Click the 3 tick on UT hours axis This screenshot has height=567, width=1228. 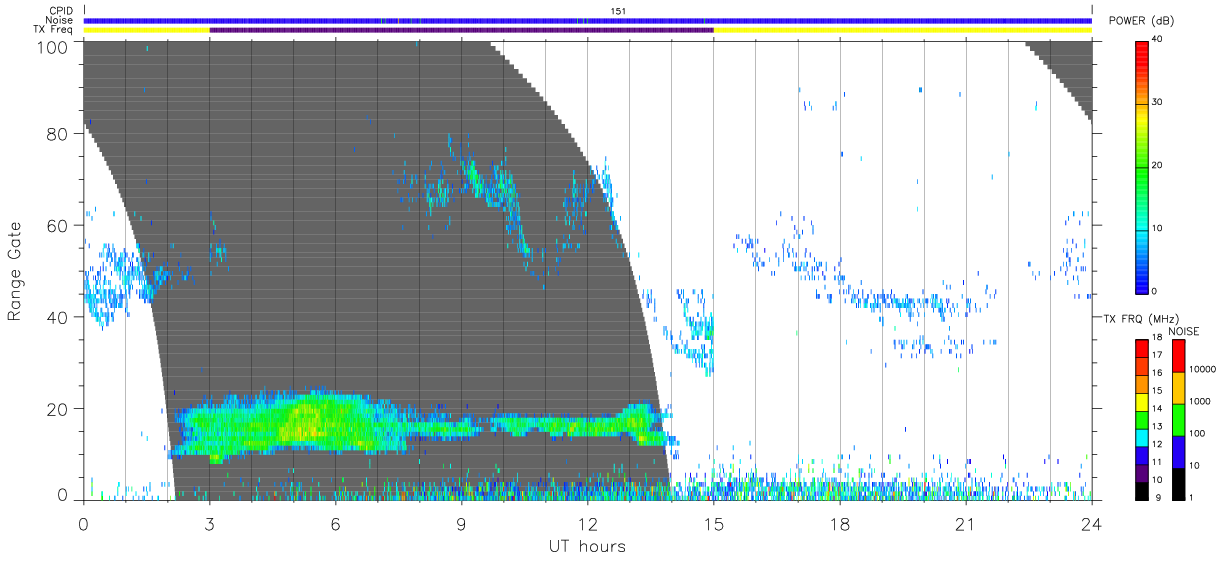(209, 523)
